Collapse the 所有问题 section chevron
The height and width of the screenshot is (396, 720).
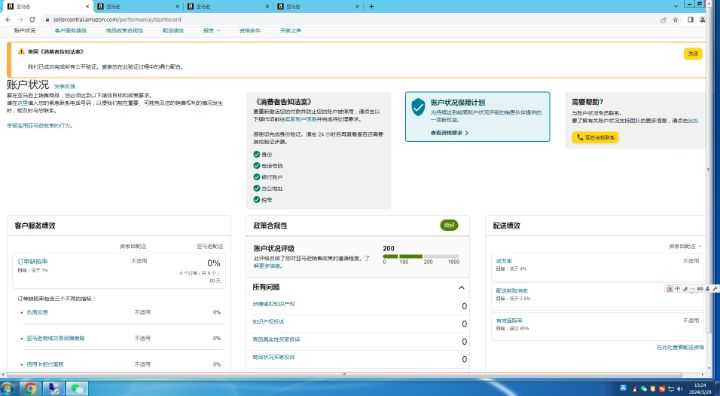[461, 288]
